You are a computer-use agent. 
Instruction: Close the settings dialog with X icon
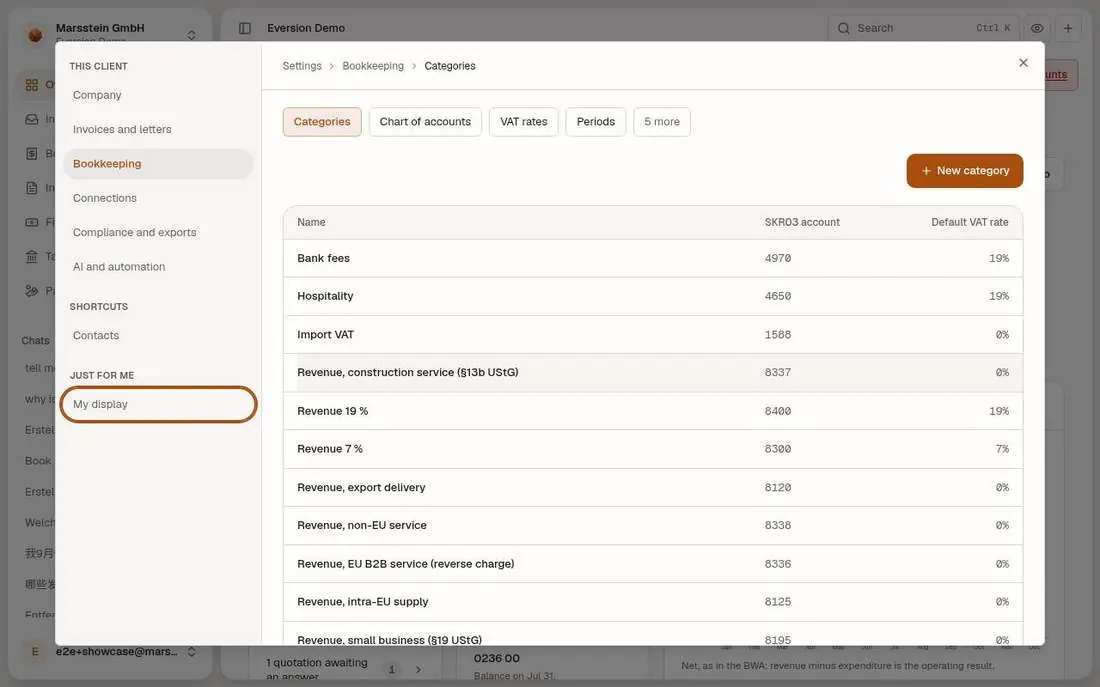pos(1023,63)
